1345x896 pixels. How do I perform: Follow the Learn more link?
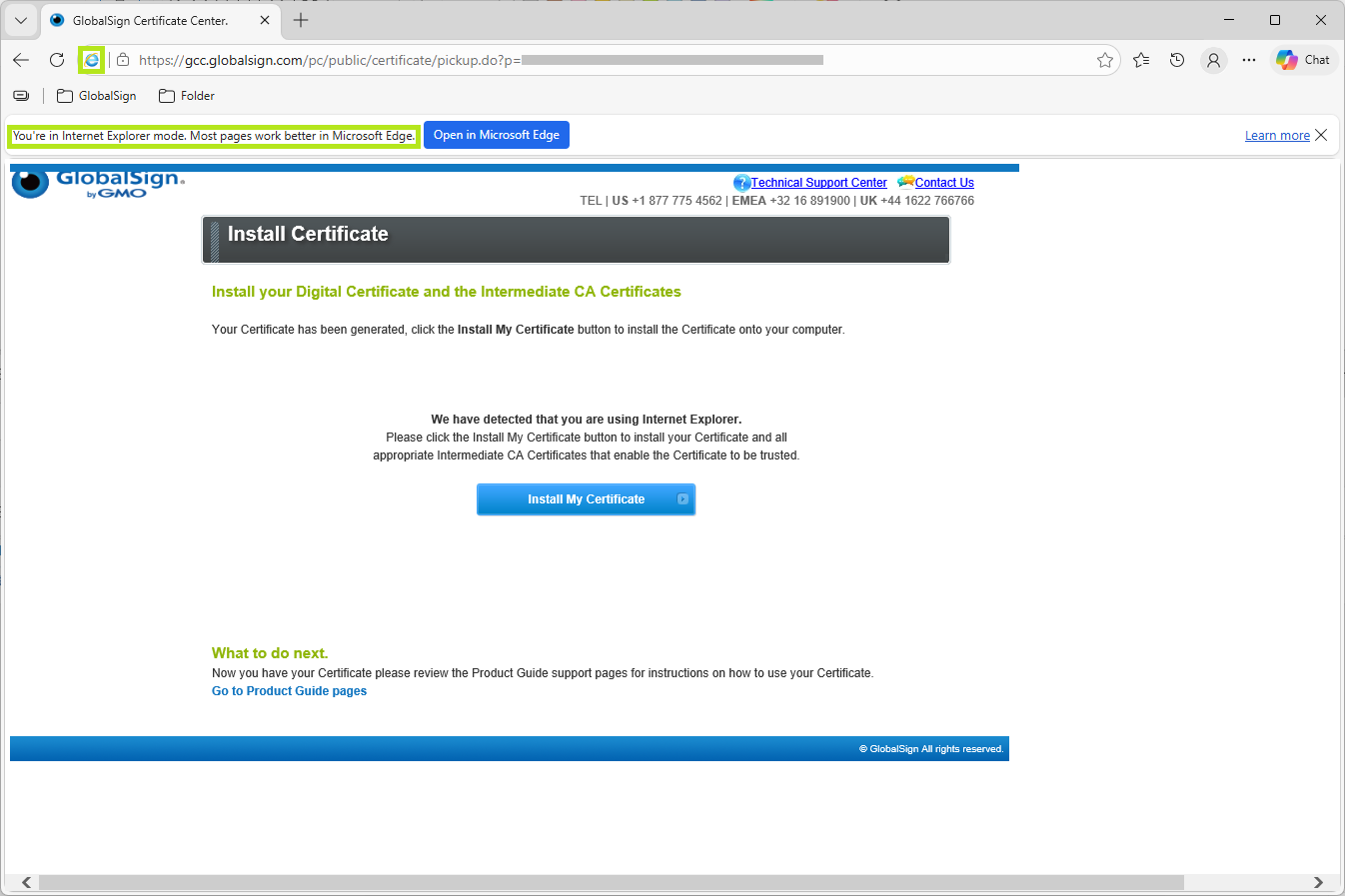click(1277, 136)
